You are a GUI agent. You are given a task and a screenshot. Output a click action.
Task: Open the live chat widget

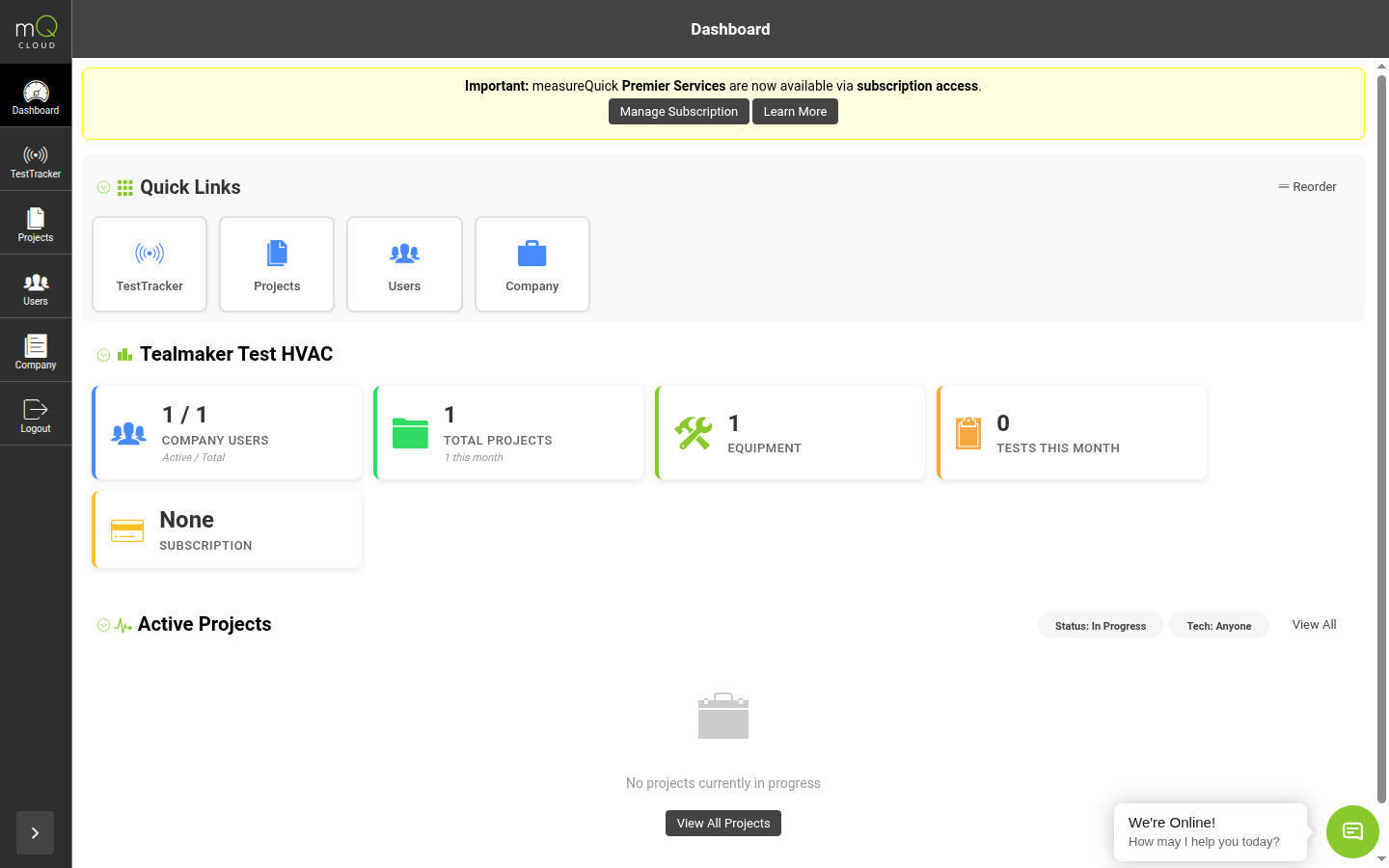tap(1351, 831)
